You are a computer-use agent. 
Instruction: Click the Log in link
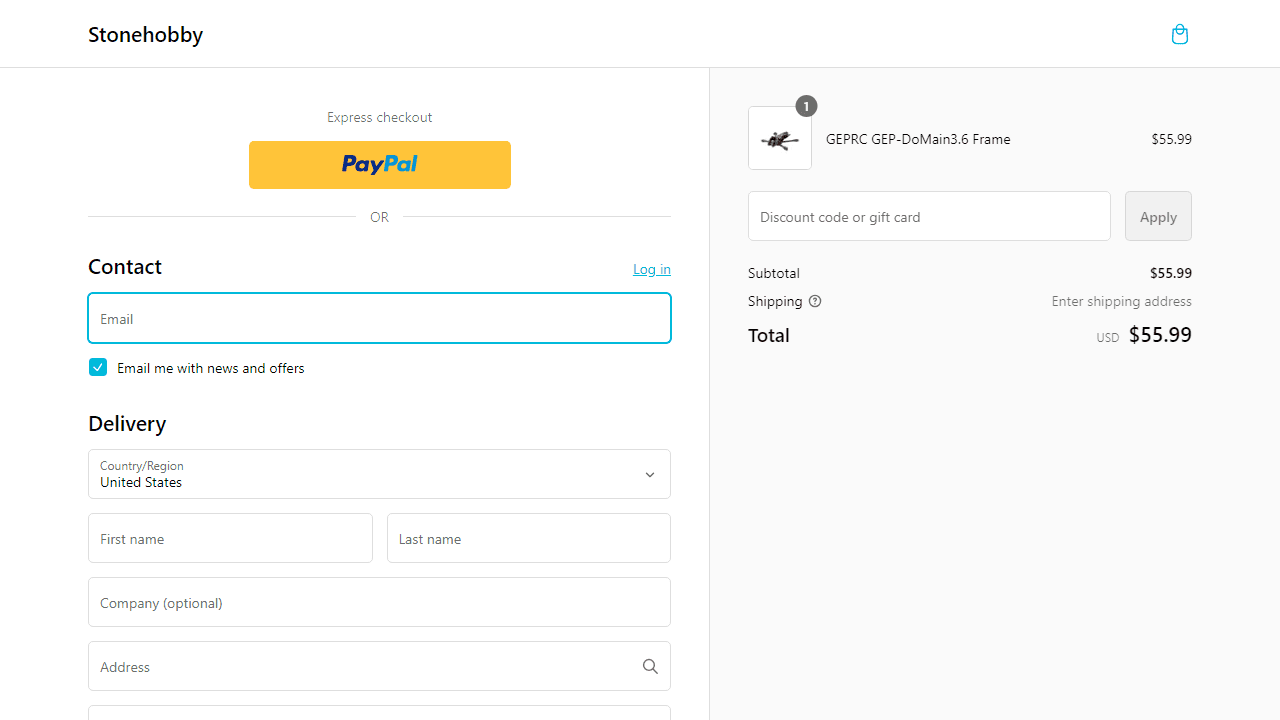pos(652,269)
